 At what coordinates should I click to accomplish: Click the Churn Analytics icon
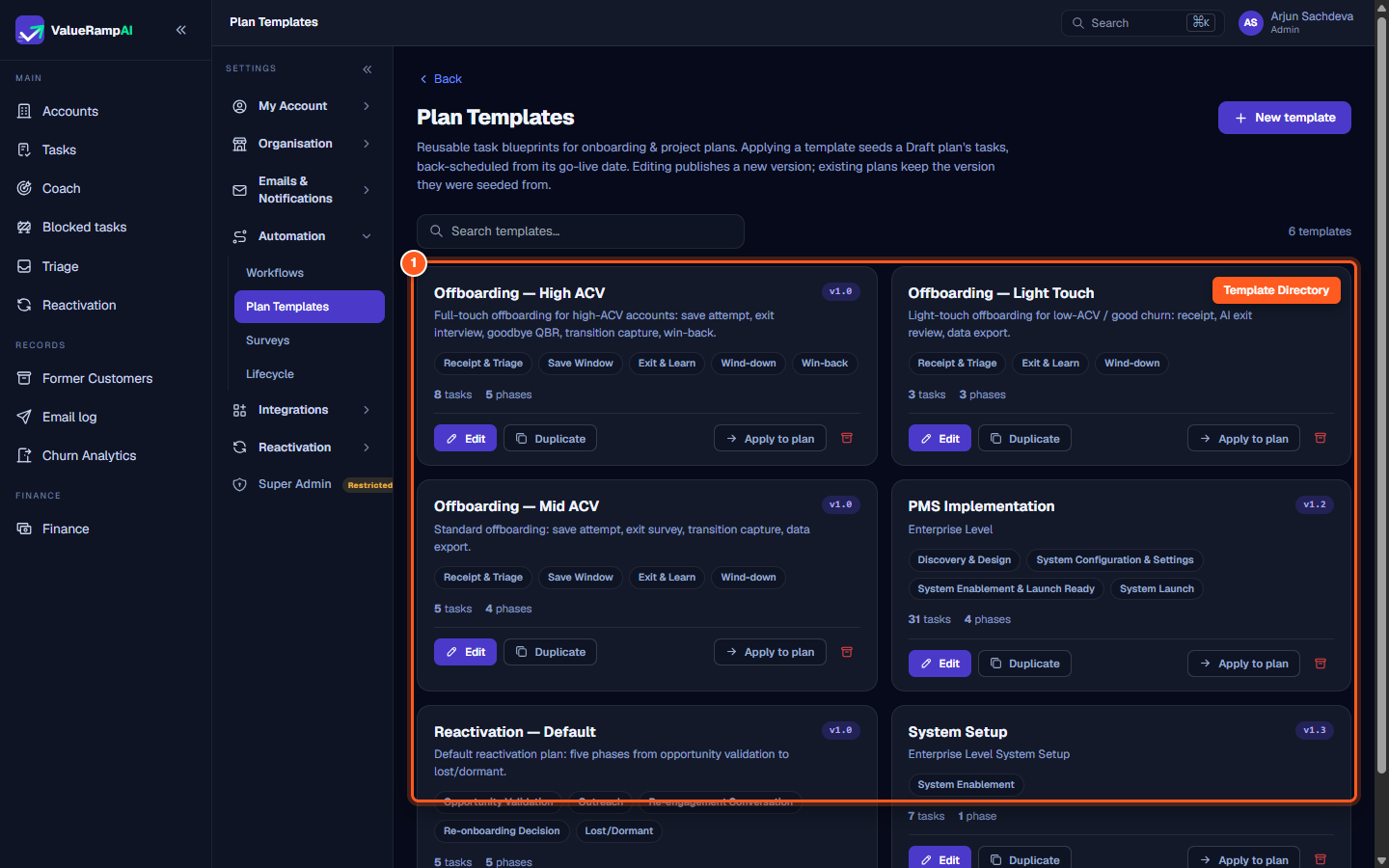pos(24,455)
